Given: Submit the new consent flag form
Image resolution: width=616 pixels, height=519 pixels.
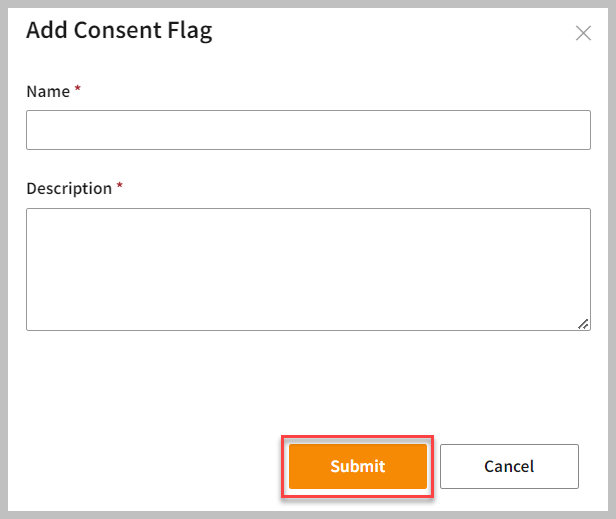Looking at the screenshot, I should 358,466.
